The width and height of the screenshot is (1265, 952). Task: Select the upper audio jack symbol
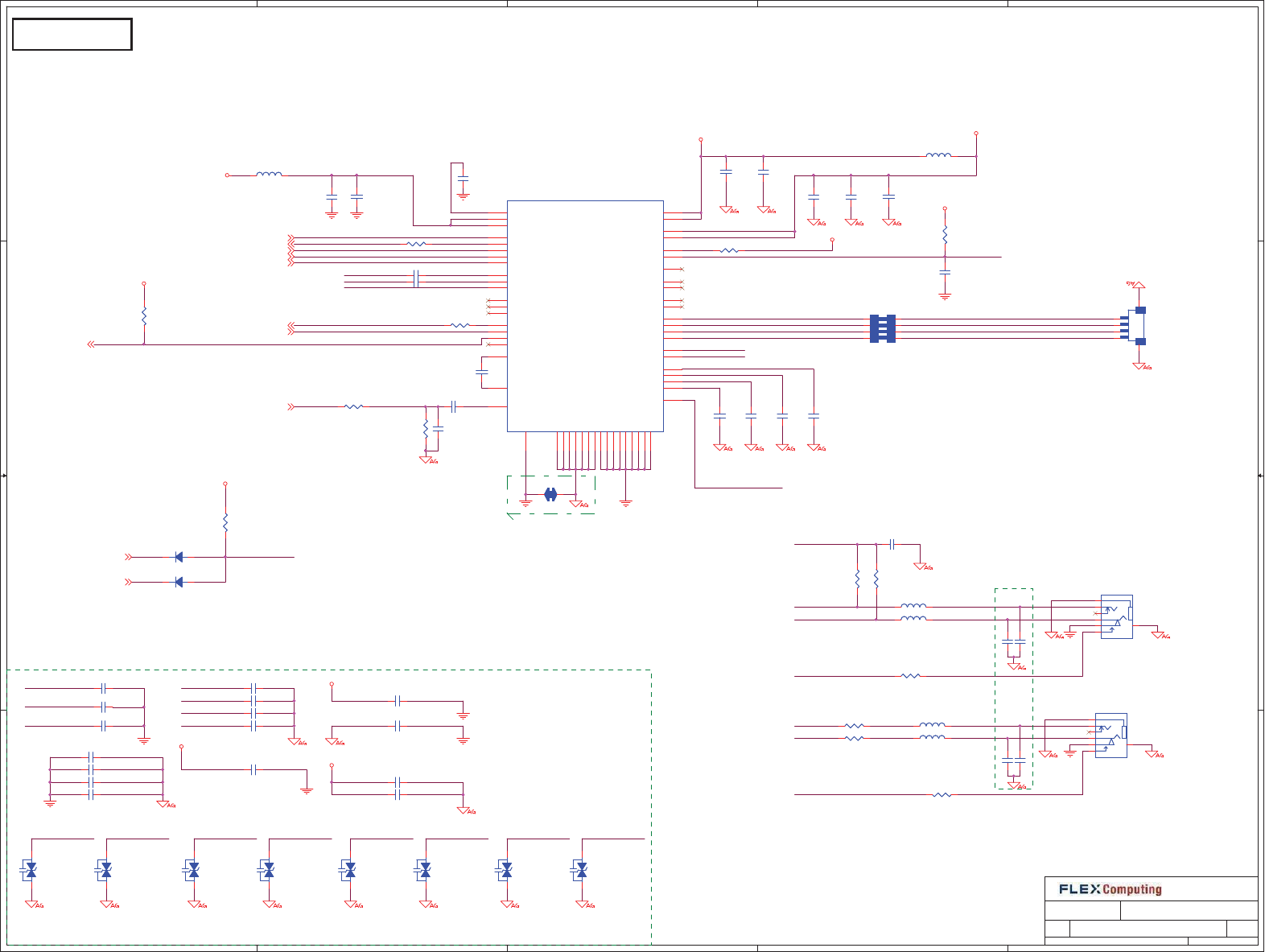point(1116,617)
